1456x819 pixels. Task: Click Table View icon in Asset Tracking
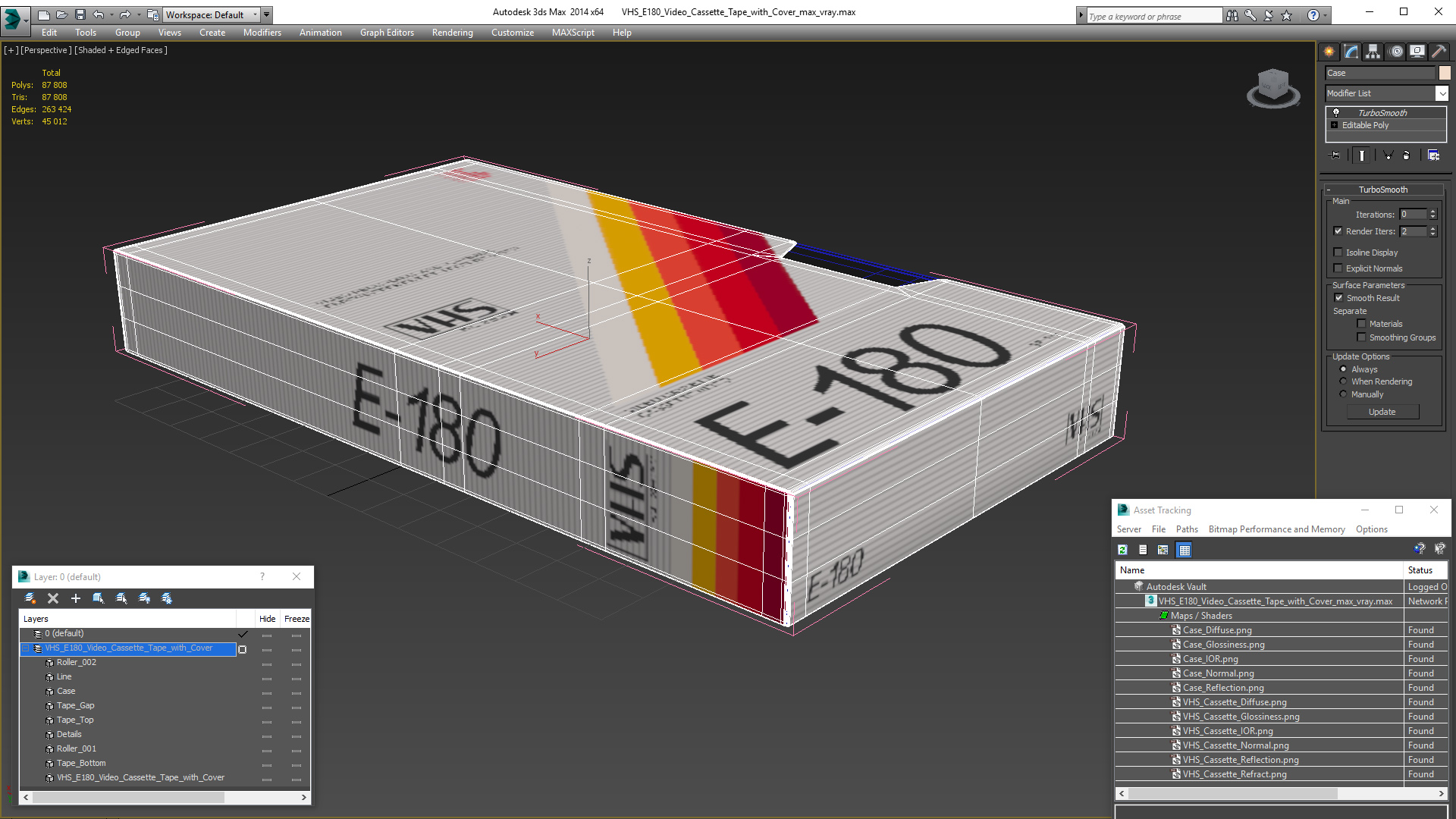pyautogui.click(x=1185, y=550)
